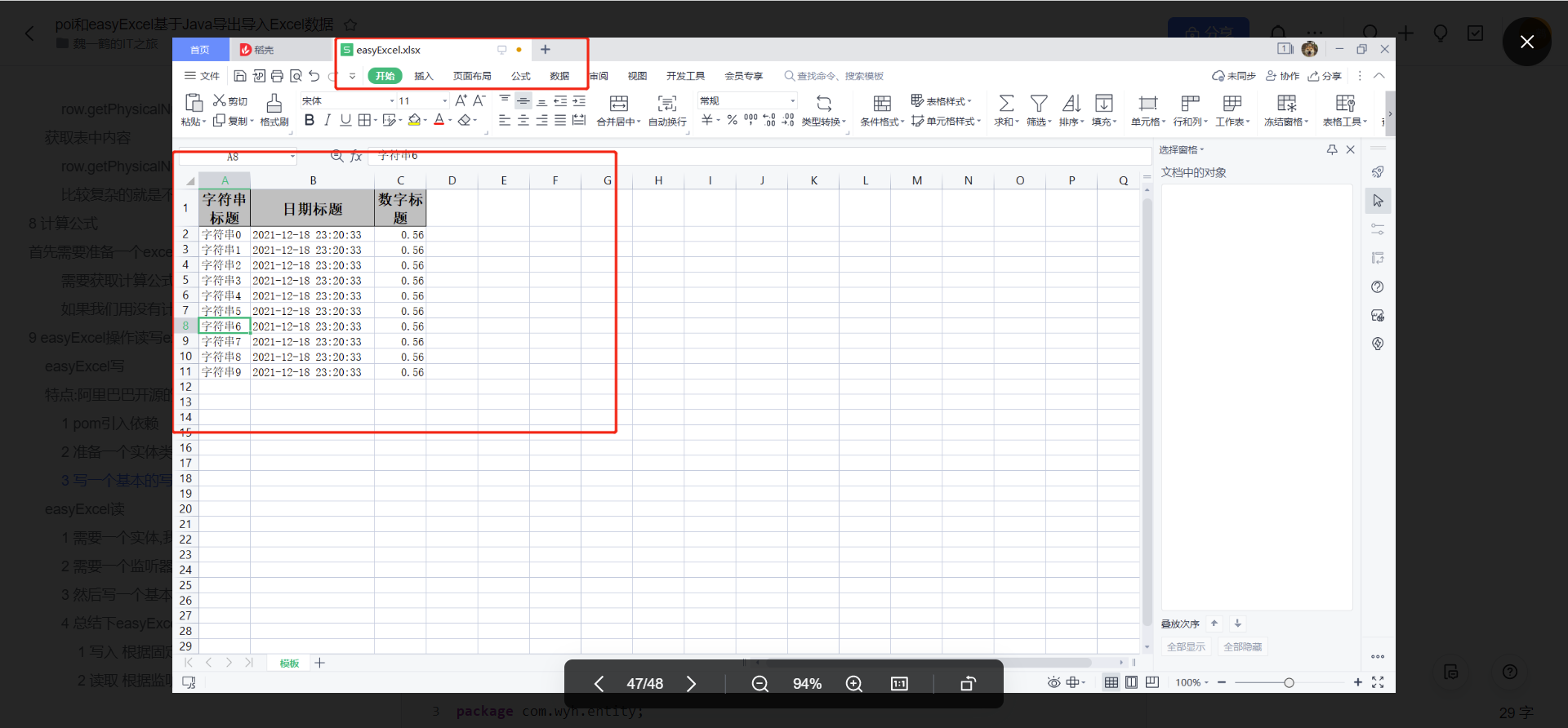Click Freeze Panes (冻结窗格) icon

pyautogui.click(x=1286, y=103)
